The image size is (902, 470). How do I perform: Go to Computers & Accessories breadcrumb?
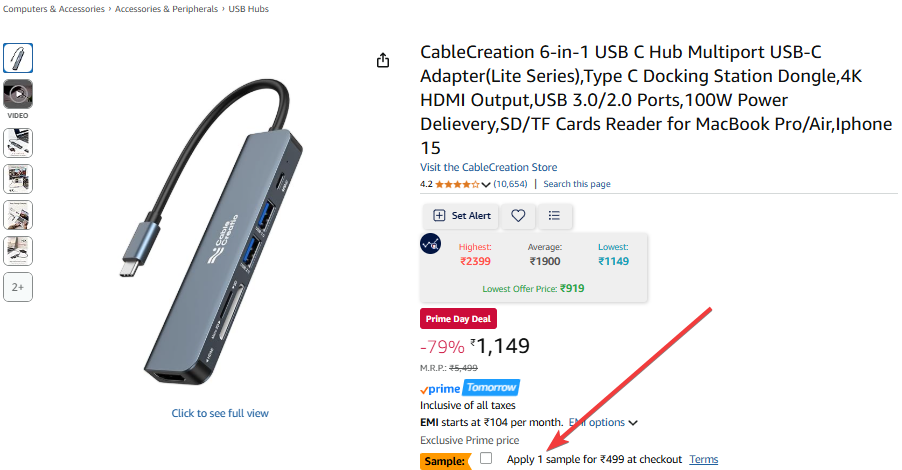(54, 9)
